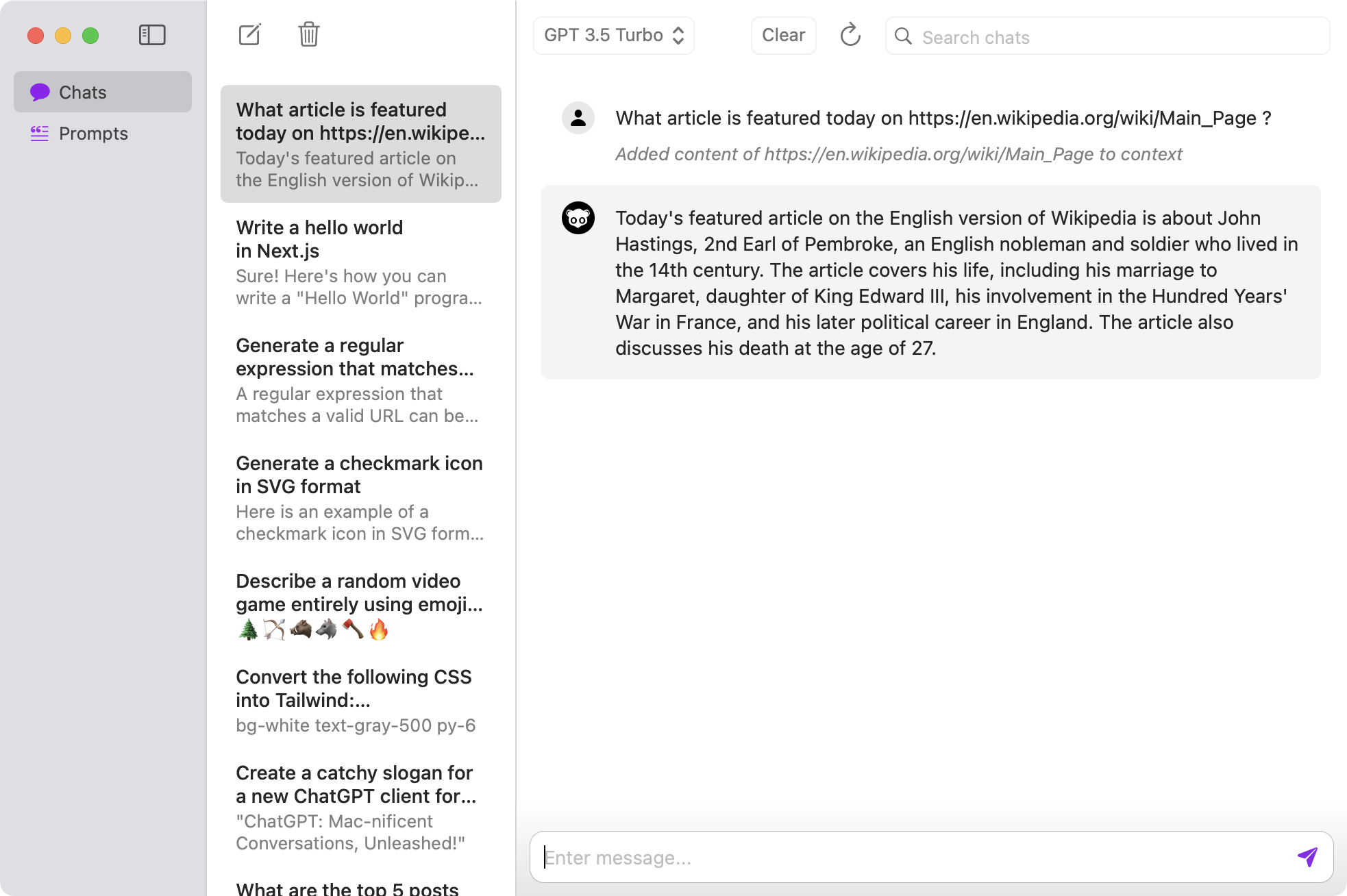The height and width of the screenshot is (896, 1347).
Task: Click the trash delete chat icon
Action: [308, 34]
